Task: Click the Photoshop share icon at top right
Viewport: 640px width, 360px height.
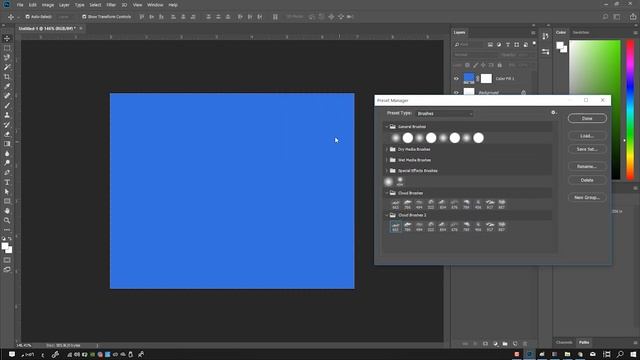Action: [633, 17]
